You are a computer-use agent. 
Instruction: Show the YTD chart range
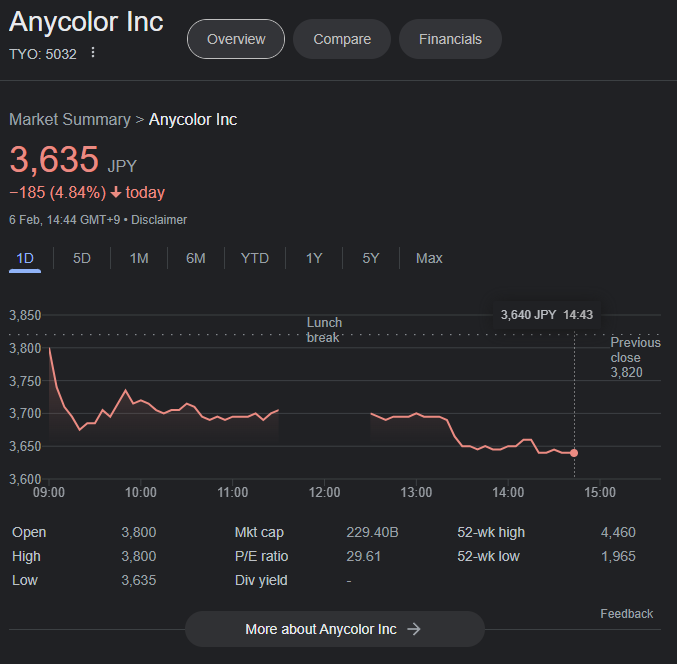[255, 258]
